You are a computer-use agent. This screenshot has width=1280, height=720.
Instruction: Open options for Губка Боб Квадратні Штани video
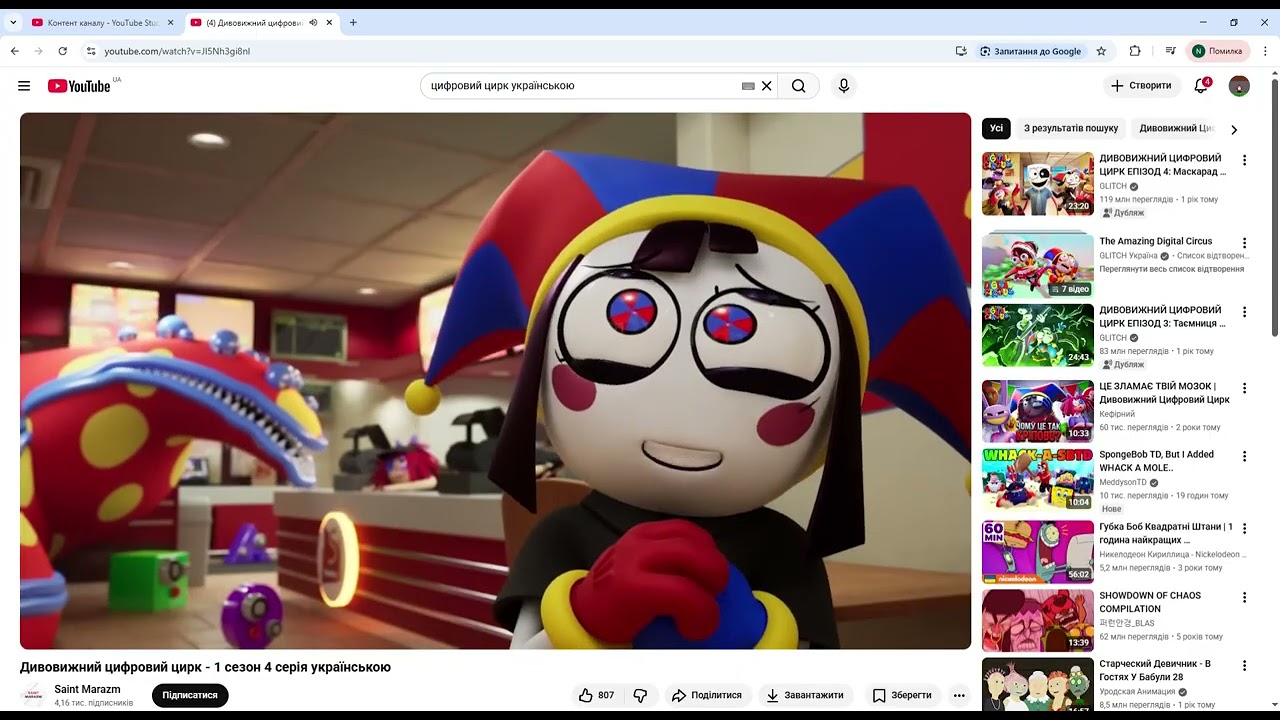click(1245, 528)
